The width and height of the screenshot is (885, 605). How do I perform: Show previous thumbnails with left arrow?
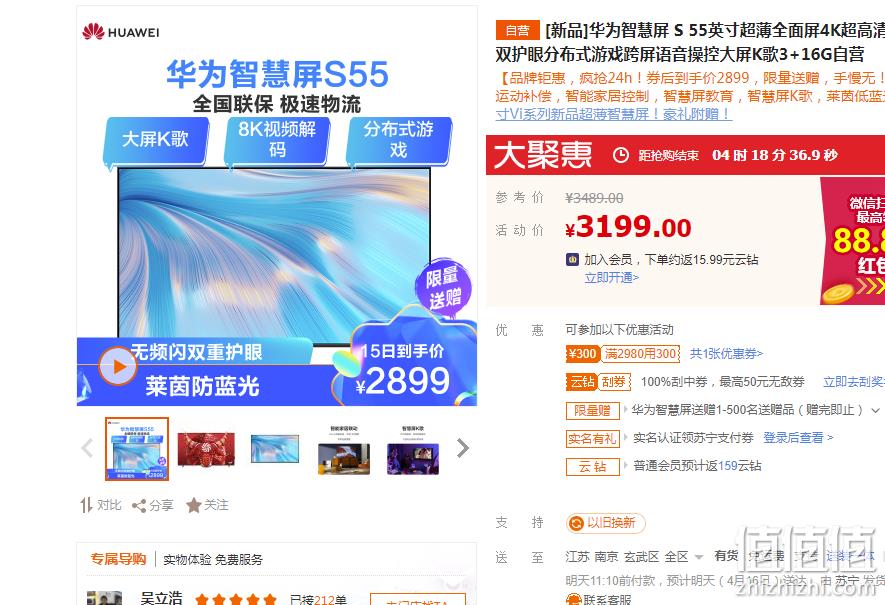tap(87, 448)
